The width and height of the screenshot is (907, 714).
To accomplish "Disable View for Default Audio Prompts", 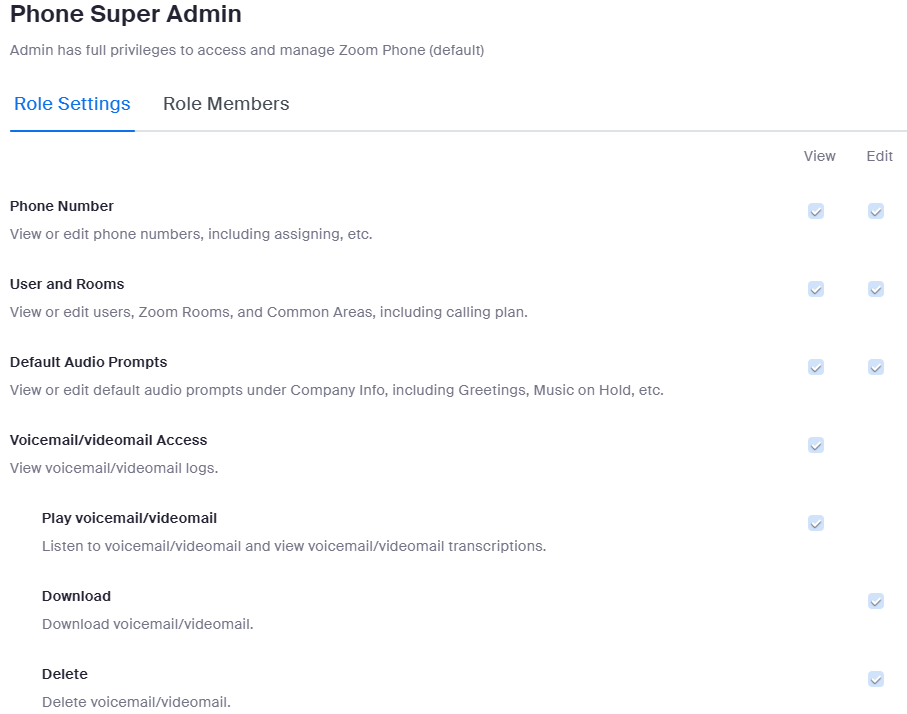I will coord(816,367).
